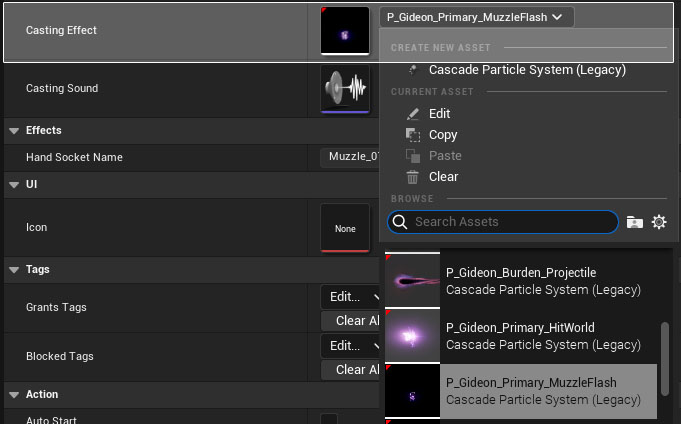Click the Casting Effect particle thumbnail
This screenshot has height=424, width=681.
coord(344,31)
